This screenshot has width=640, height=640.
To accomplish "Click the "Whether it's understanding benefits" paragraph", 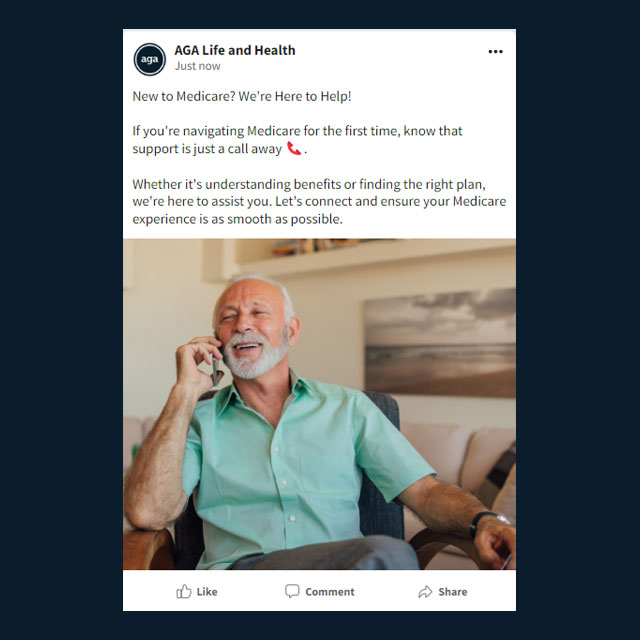I will coord(319,201).
